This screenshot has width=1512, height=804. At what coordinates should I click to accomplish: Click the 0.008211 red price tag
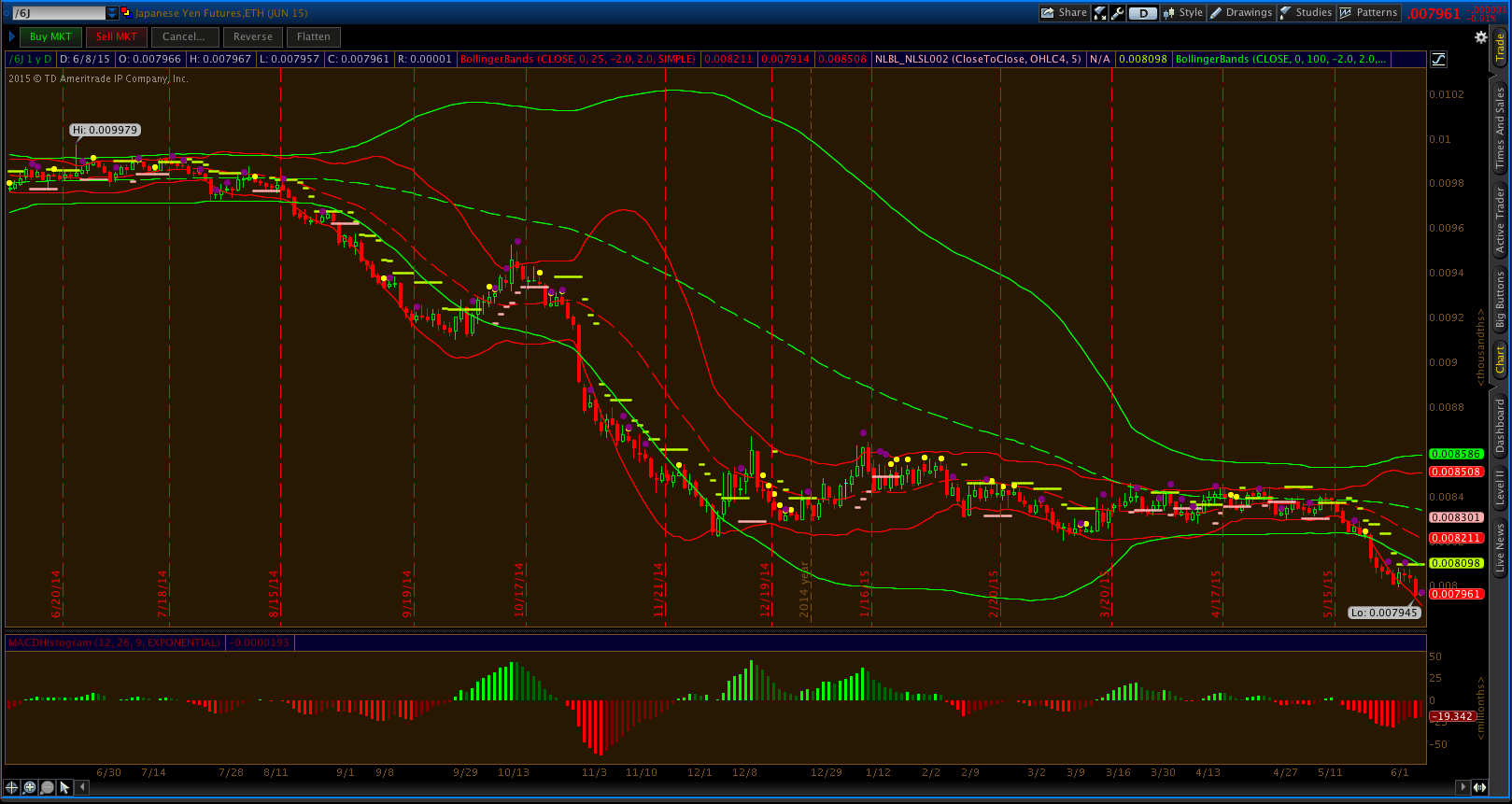tap(1456, 538)
